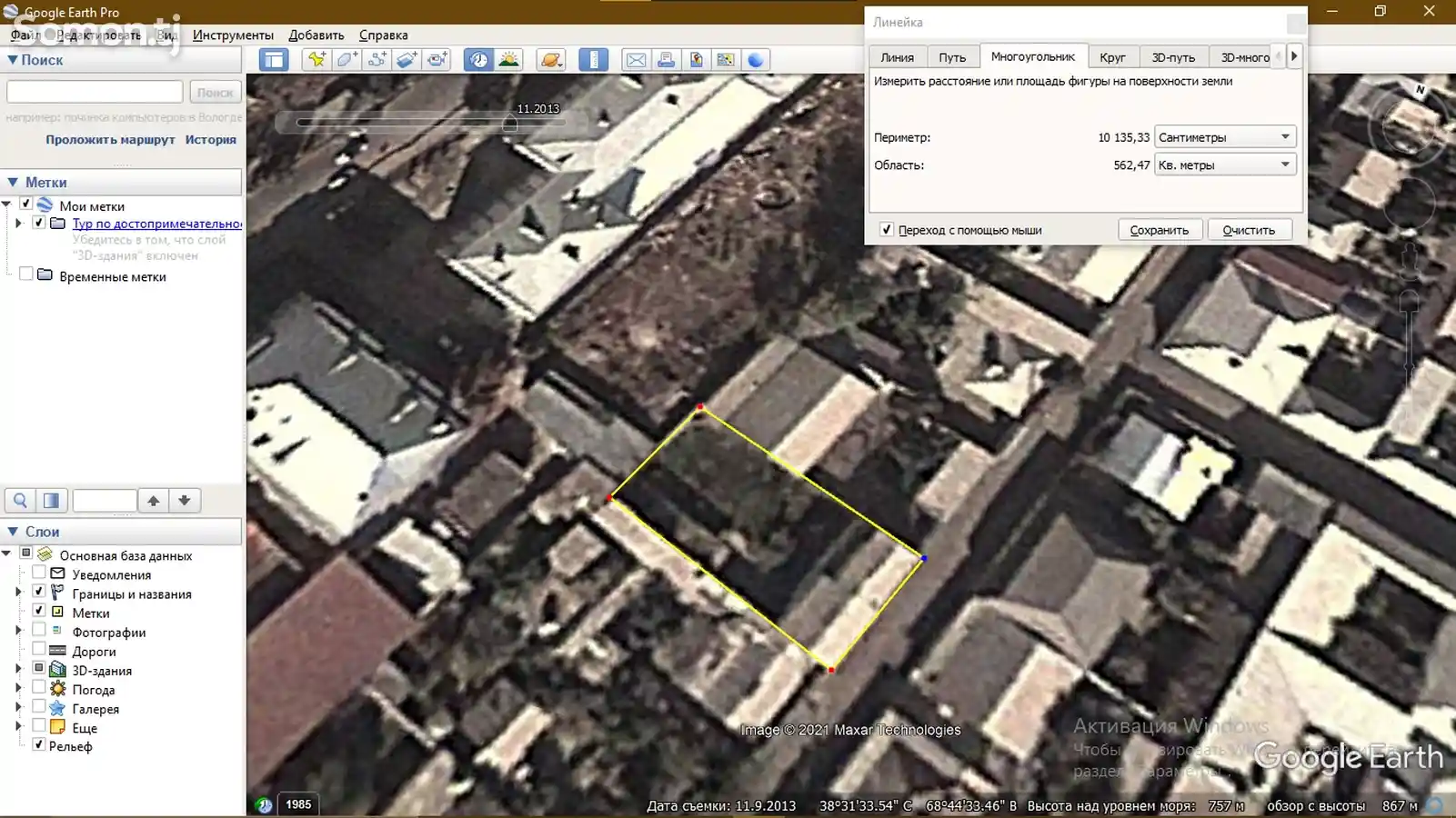Open Тур по достопримечательностям link
The height and width of the screenshot is (818, 1456).
click(156, 223)
